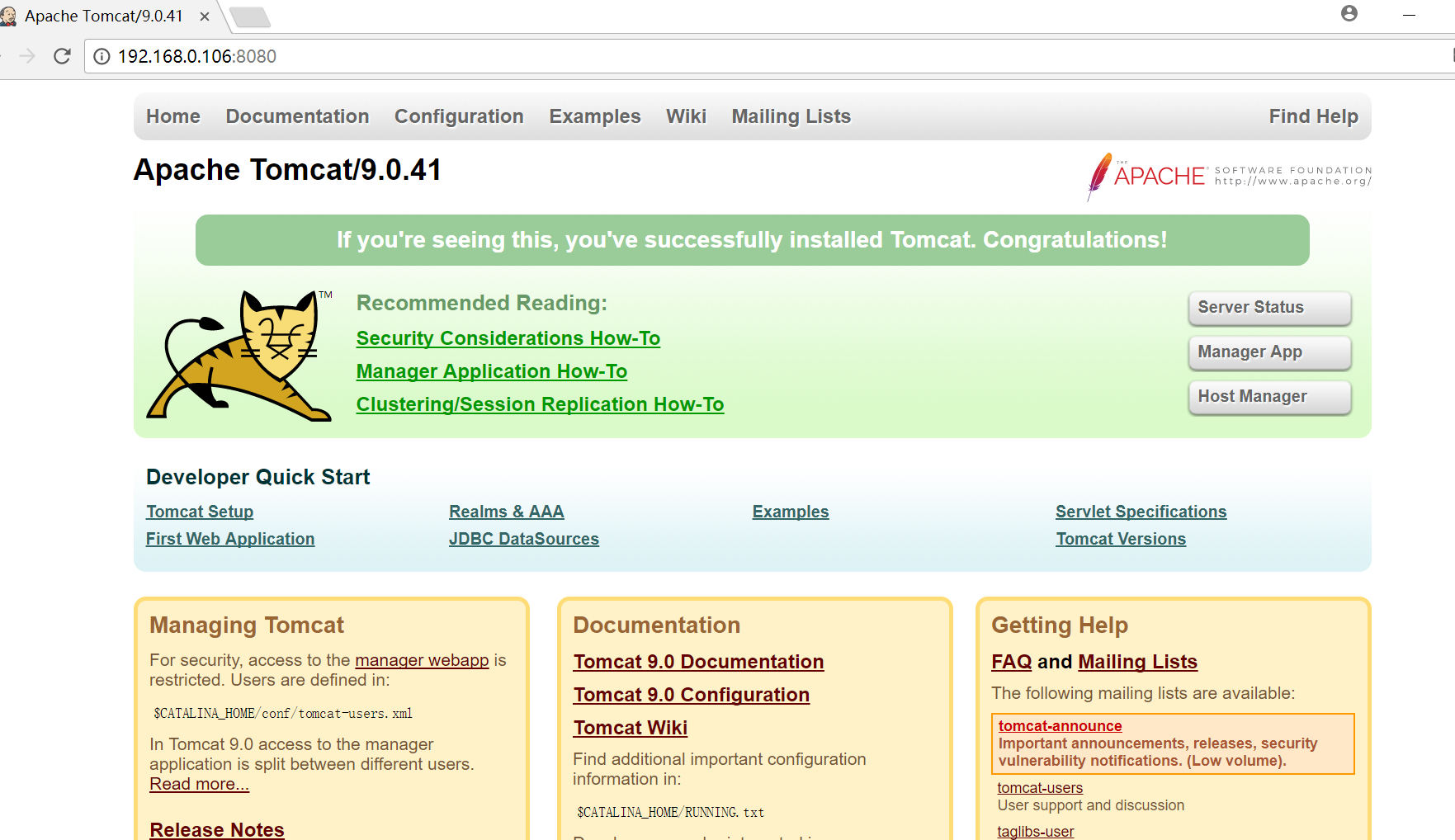Open the Realms & AAA link
Image resolution: width=1455 pixels, height=840 pixels.
click(x=507, y=512)
